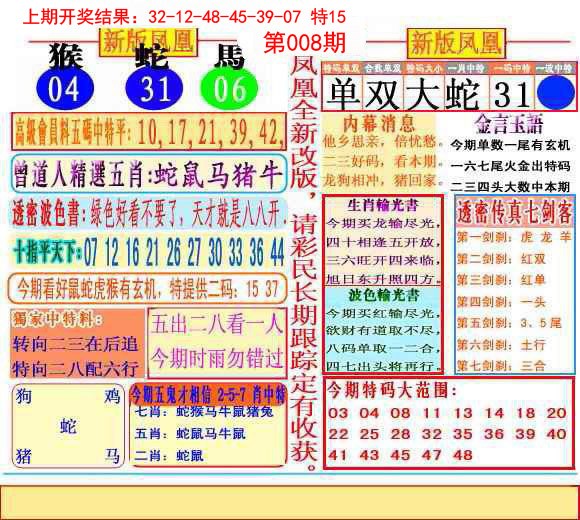Select the solid blue circle in 一波中特 column
580x520 pixels.
tap(555, 93)
